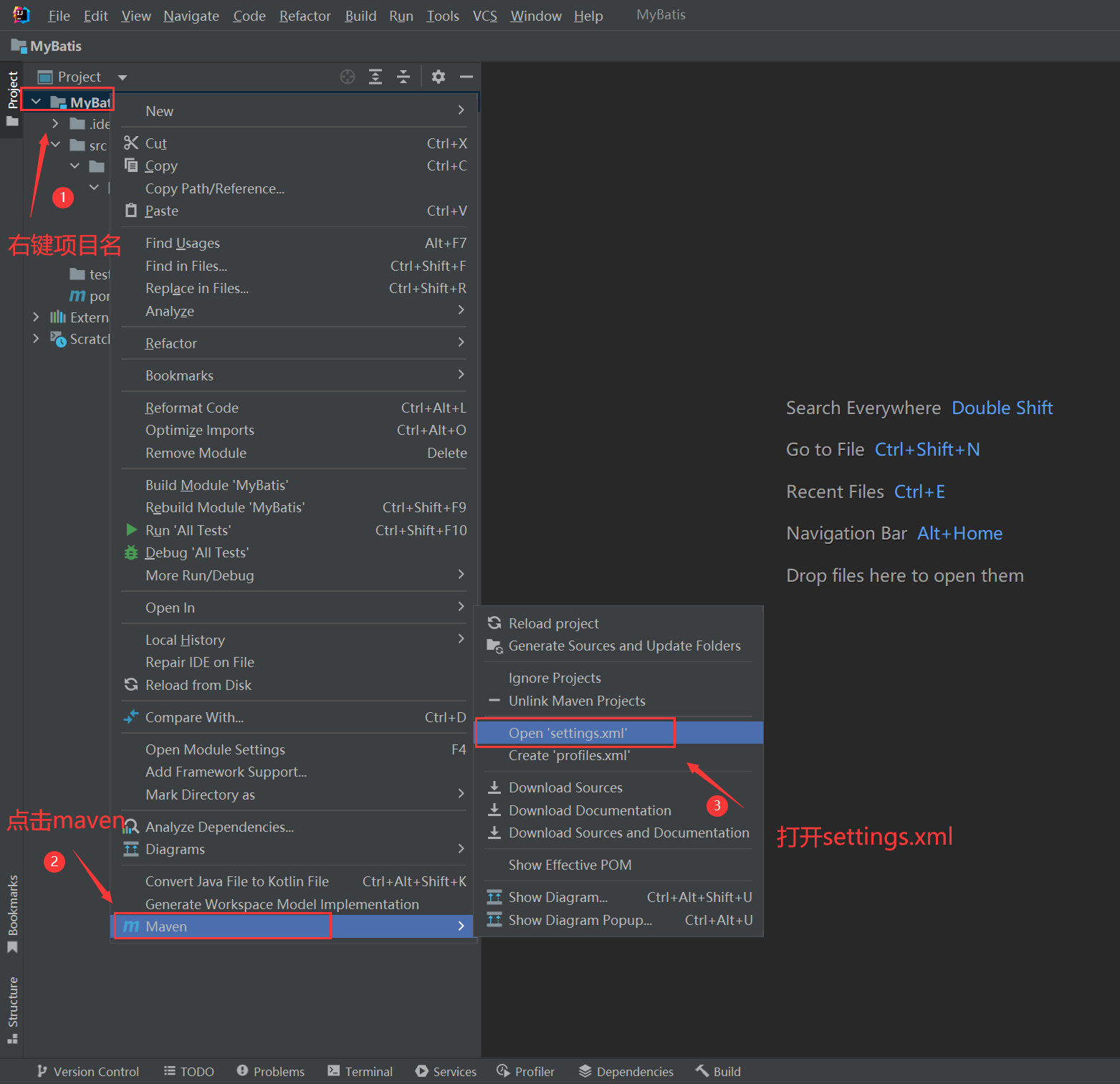Click the Maven 'm' icon in menu

tap(131, 926)
